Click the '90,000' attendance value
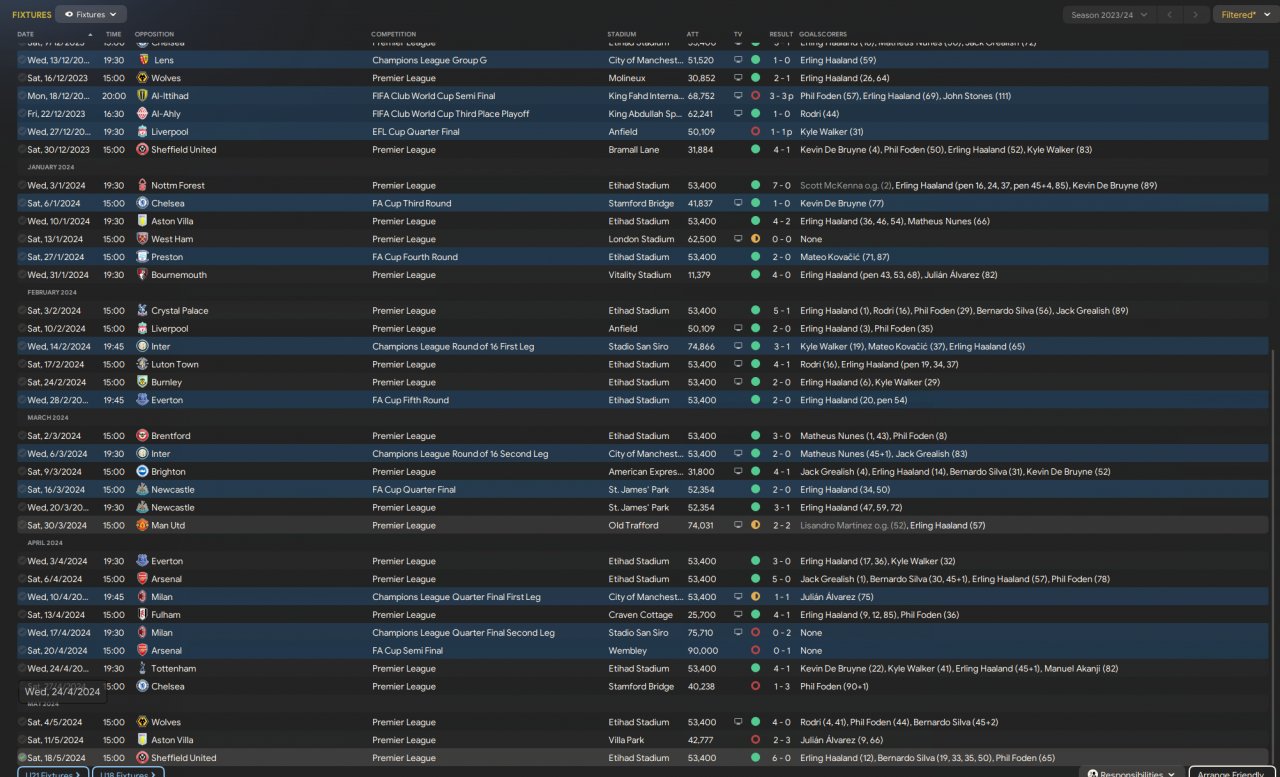Screen dimensions: 1280x777 point(701,651)
